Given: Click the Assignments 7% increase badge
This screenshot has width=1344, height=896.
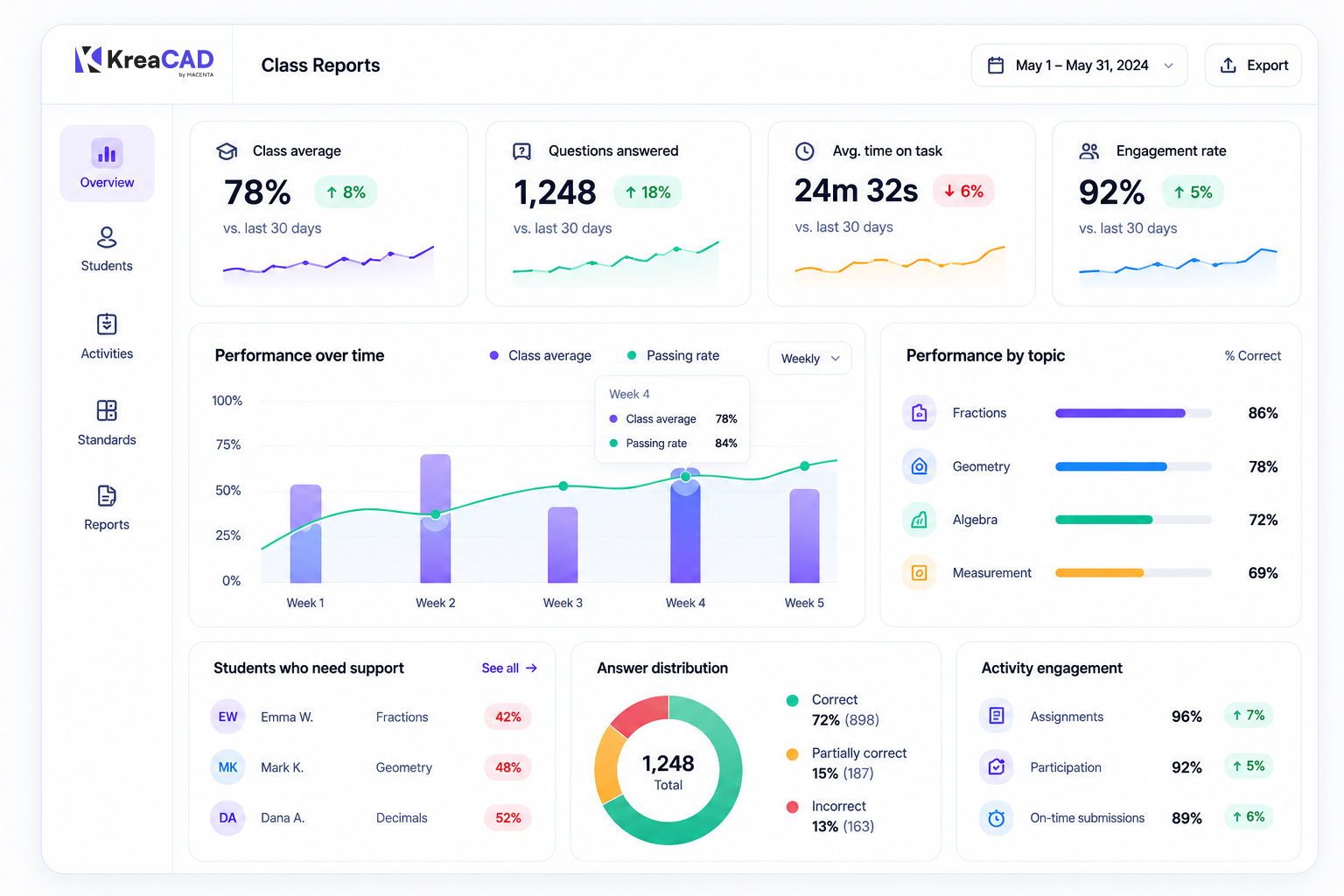Looking at the screenshot, I should [1248, 716].
